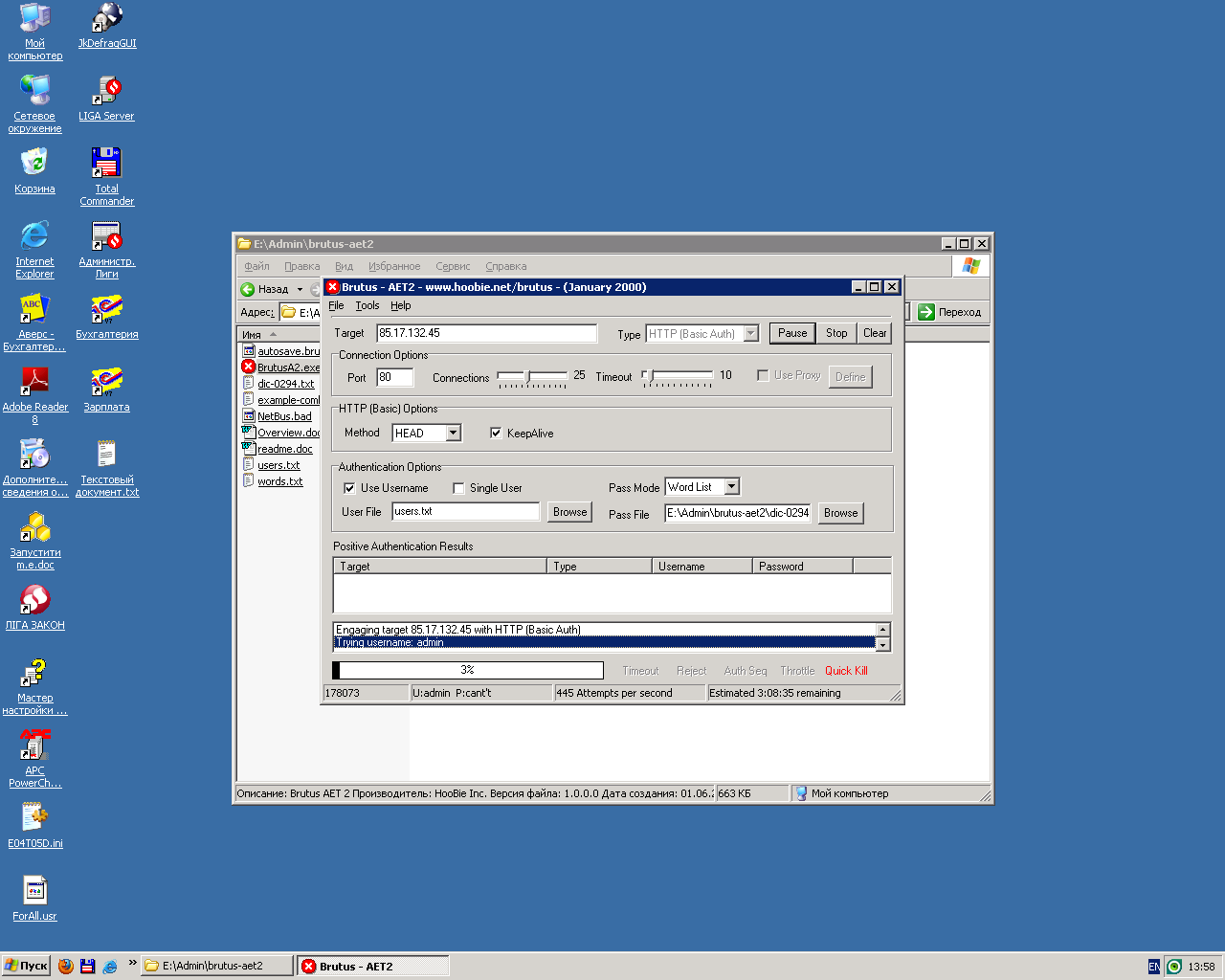
Task: Click the User File input field
Action: (466, 512)
